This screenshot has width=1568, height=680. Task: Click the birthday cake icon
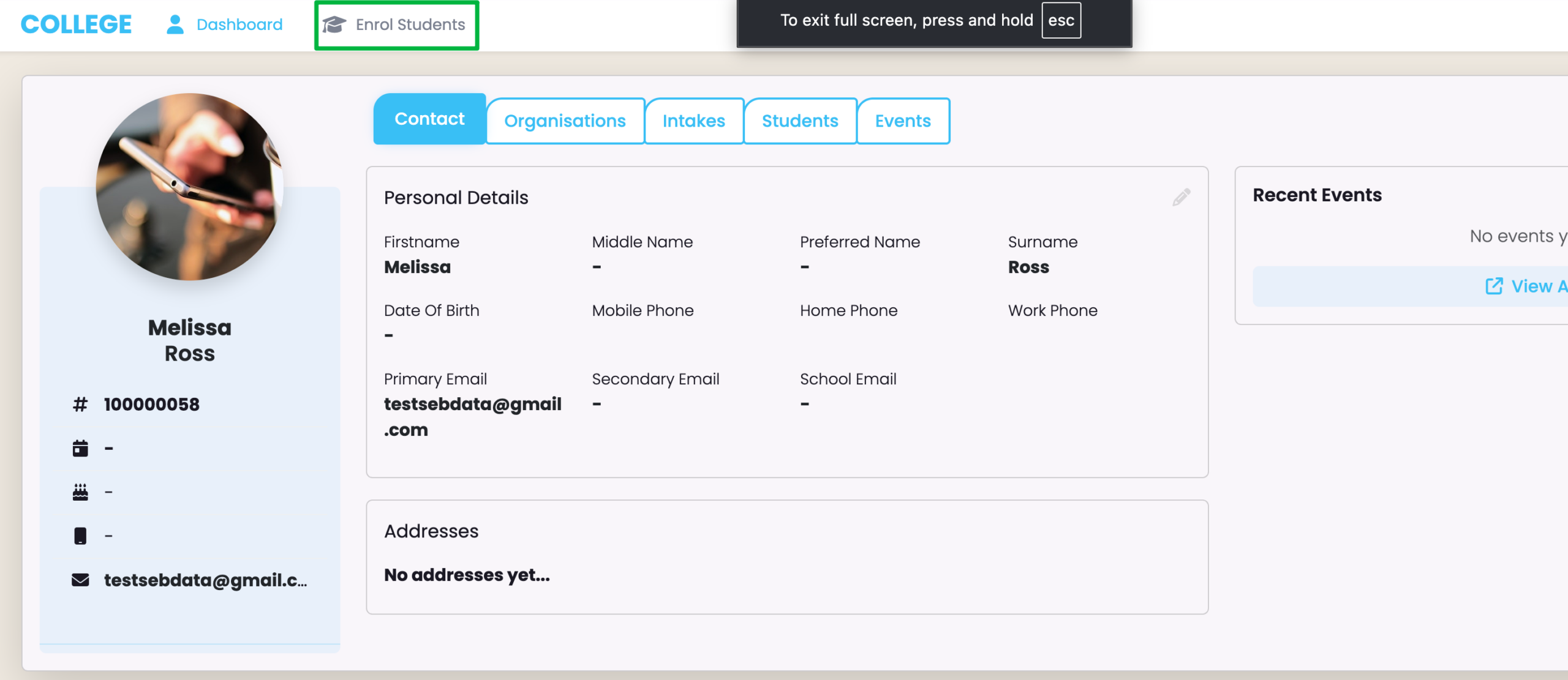pyautogui.click(x=80, y=492)
